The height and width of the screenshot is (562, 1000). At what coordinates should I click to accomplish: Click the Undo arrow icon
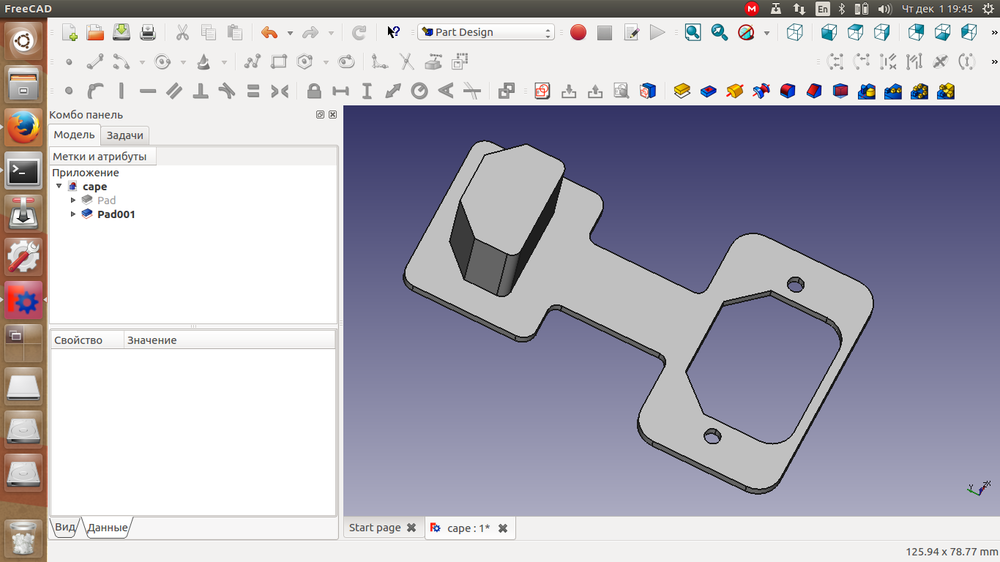click(x=268, y=32)
